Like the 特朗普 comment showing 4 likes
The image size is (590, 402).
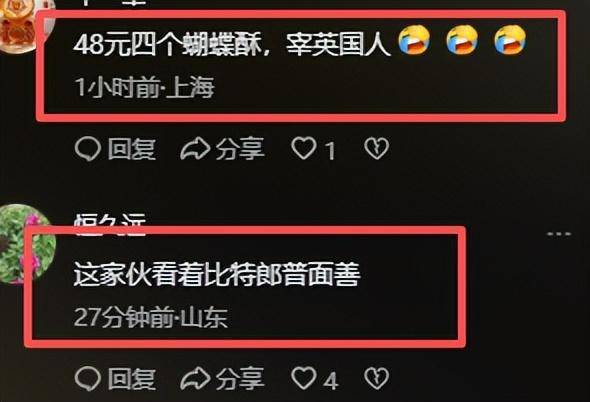point(304,378)
